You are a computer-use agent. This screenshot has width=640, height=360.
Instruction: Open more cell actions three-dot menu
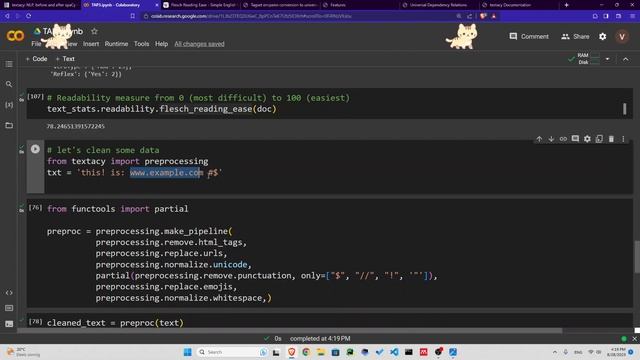click(x=623, y=139)
